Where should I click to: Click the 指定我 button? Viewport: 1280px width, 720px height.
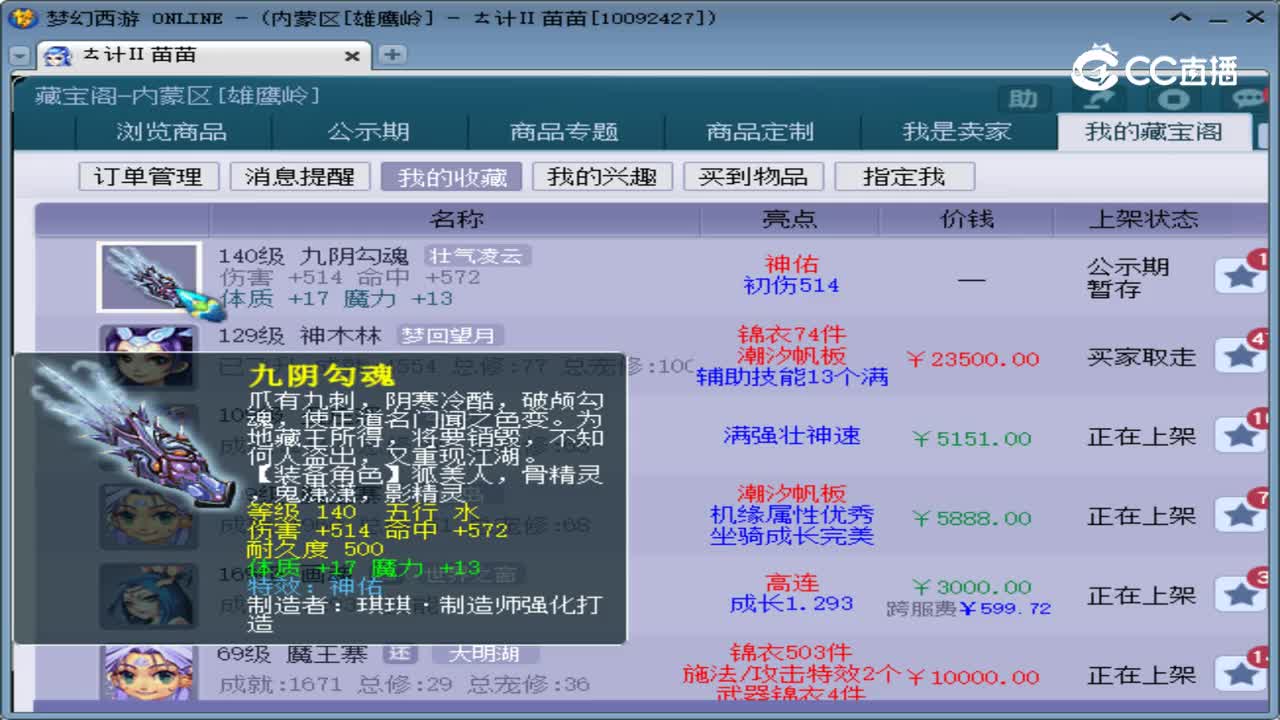click(x=904, y=176)
